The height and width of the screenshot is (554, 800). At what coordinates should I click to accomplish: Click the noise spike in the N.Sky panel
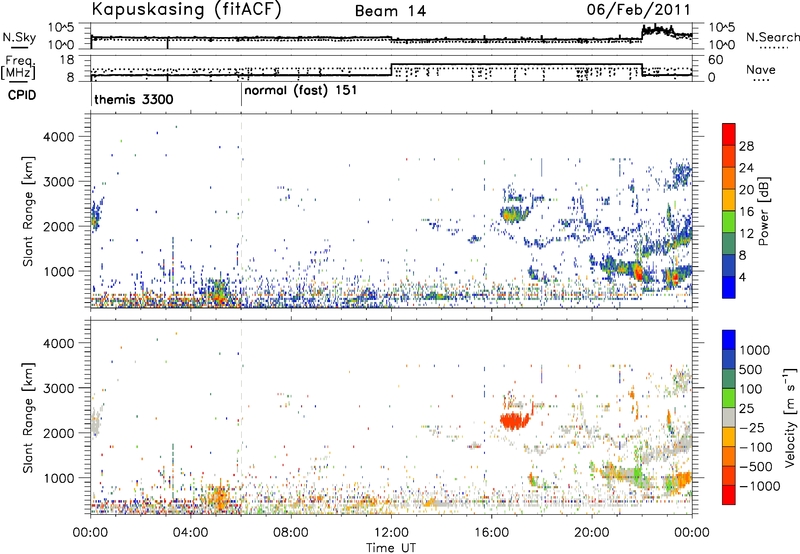coord(659,30)
